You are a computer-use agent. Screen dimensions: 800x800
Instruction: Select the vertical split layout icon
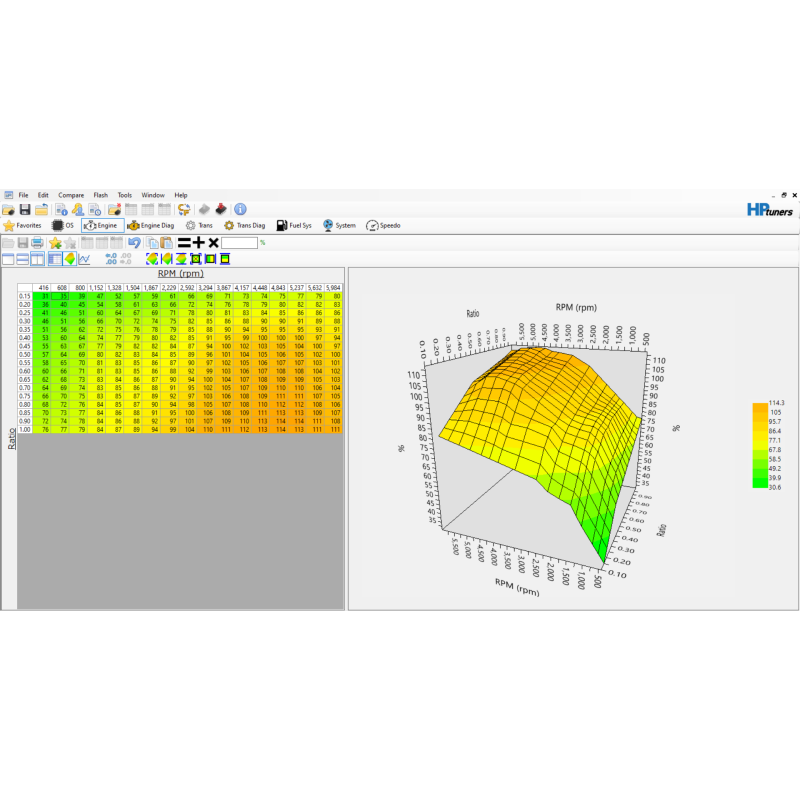(37, 259)
